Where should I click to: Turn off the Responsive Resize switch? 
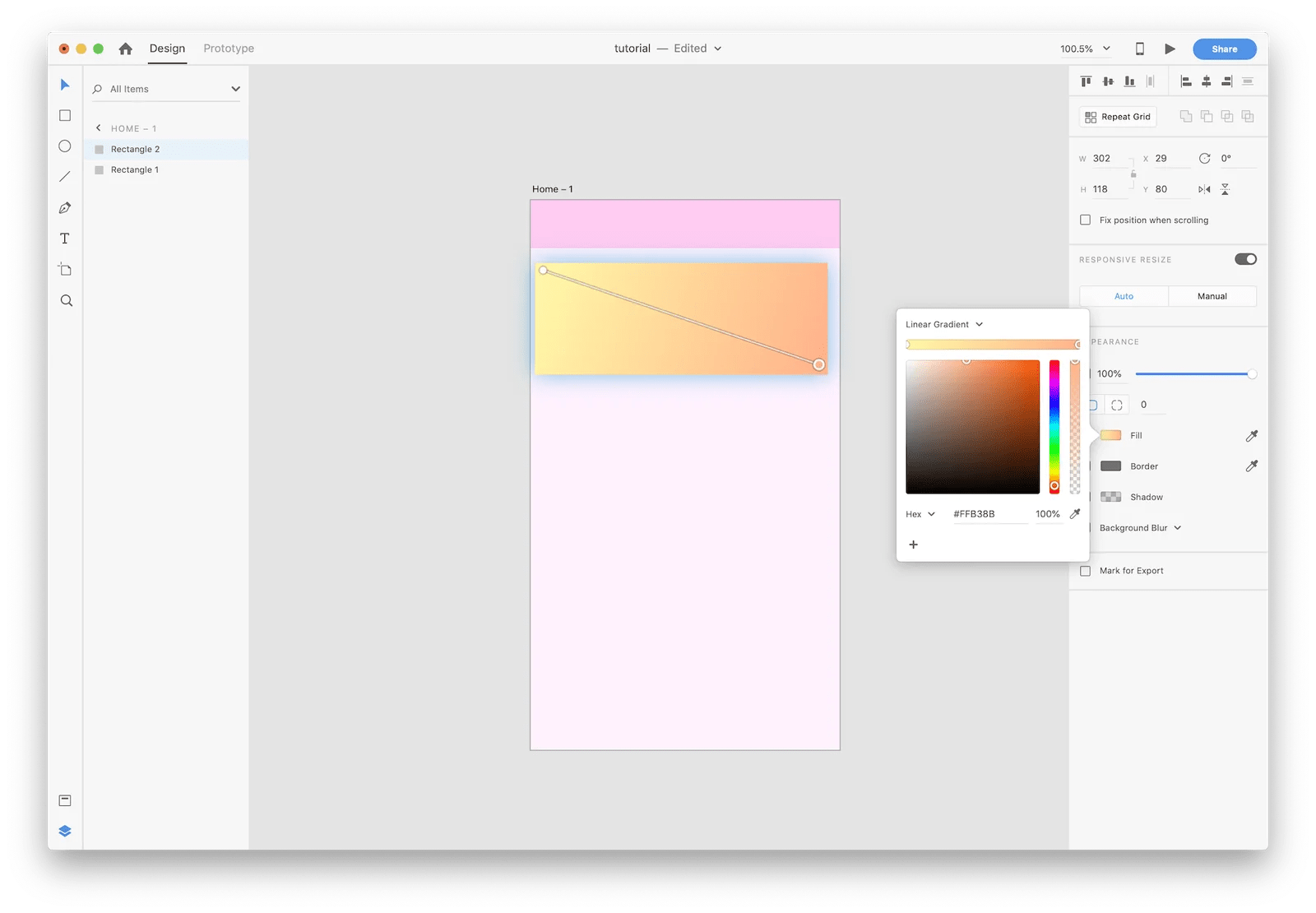pyautogui.click(x=1246, y=259)
